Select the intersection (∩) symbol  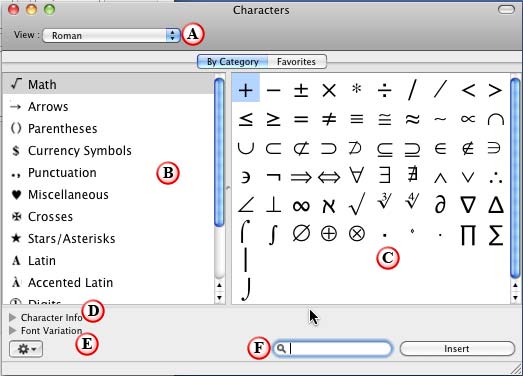[496, 119]
